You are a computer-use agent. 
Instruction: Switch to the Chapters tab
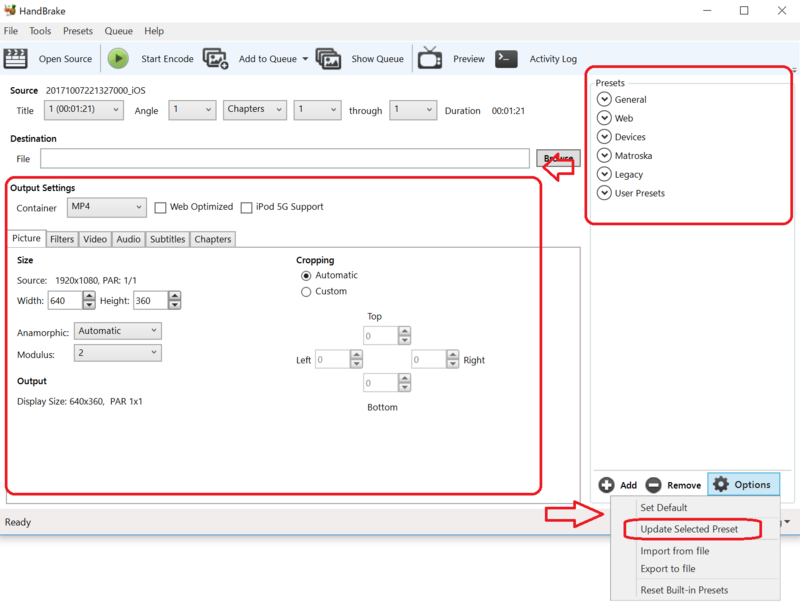(213, 239)
